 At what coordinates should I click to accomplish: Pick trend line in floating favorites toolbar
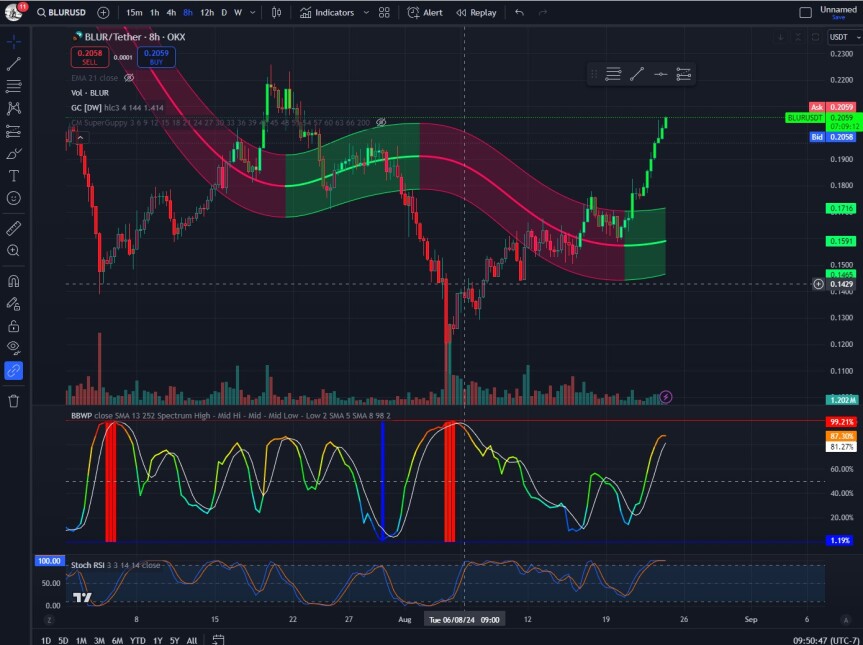click(x=637, y=74)
